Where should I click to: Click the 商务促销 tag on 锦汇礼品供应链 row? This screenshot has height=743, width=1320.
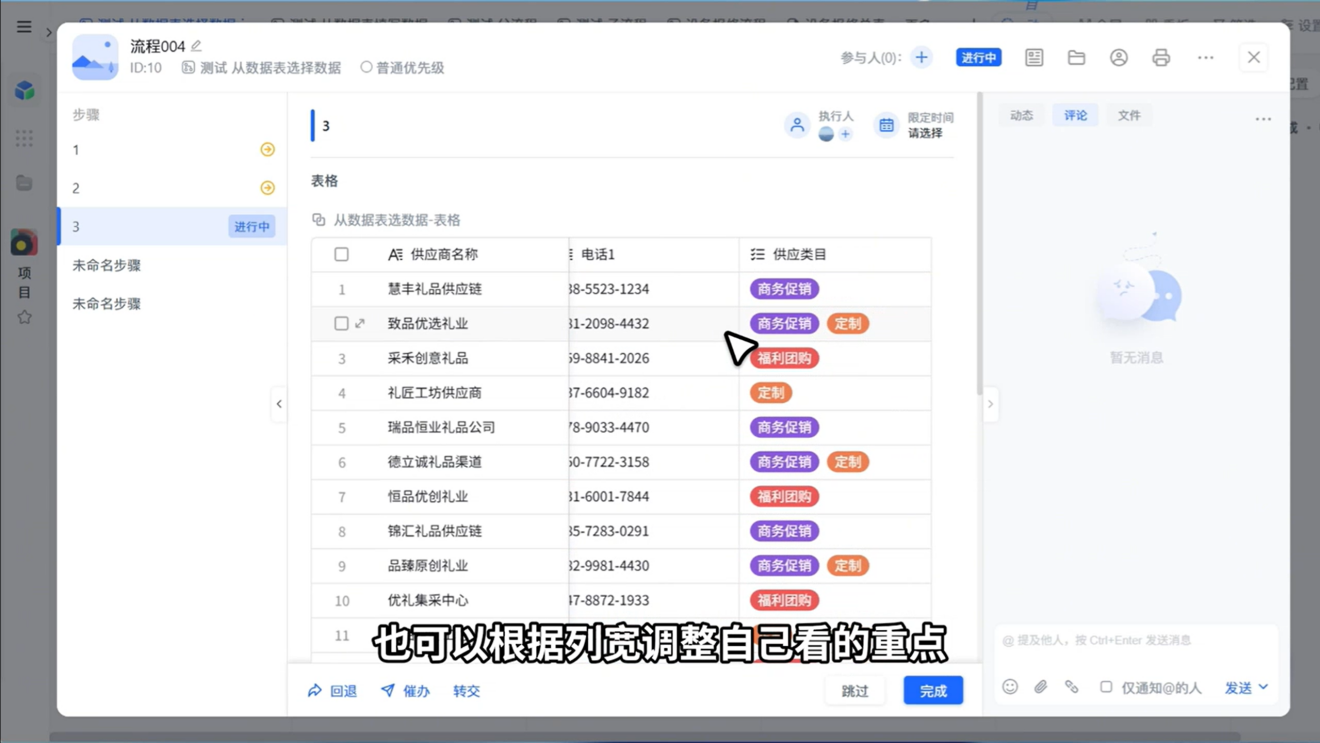(784, 531)
